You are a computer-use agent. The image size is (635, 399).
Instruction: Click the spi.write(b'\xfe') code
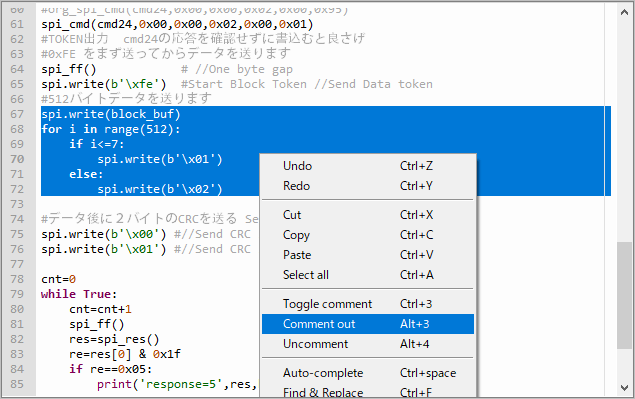103,84
